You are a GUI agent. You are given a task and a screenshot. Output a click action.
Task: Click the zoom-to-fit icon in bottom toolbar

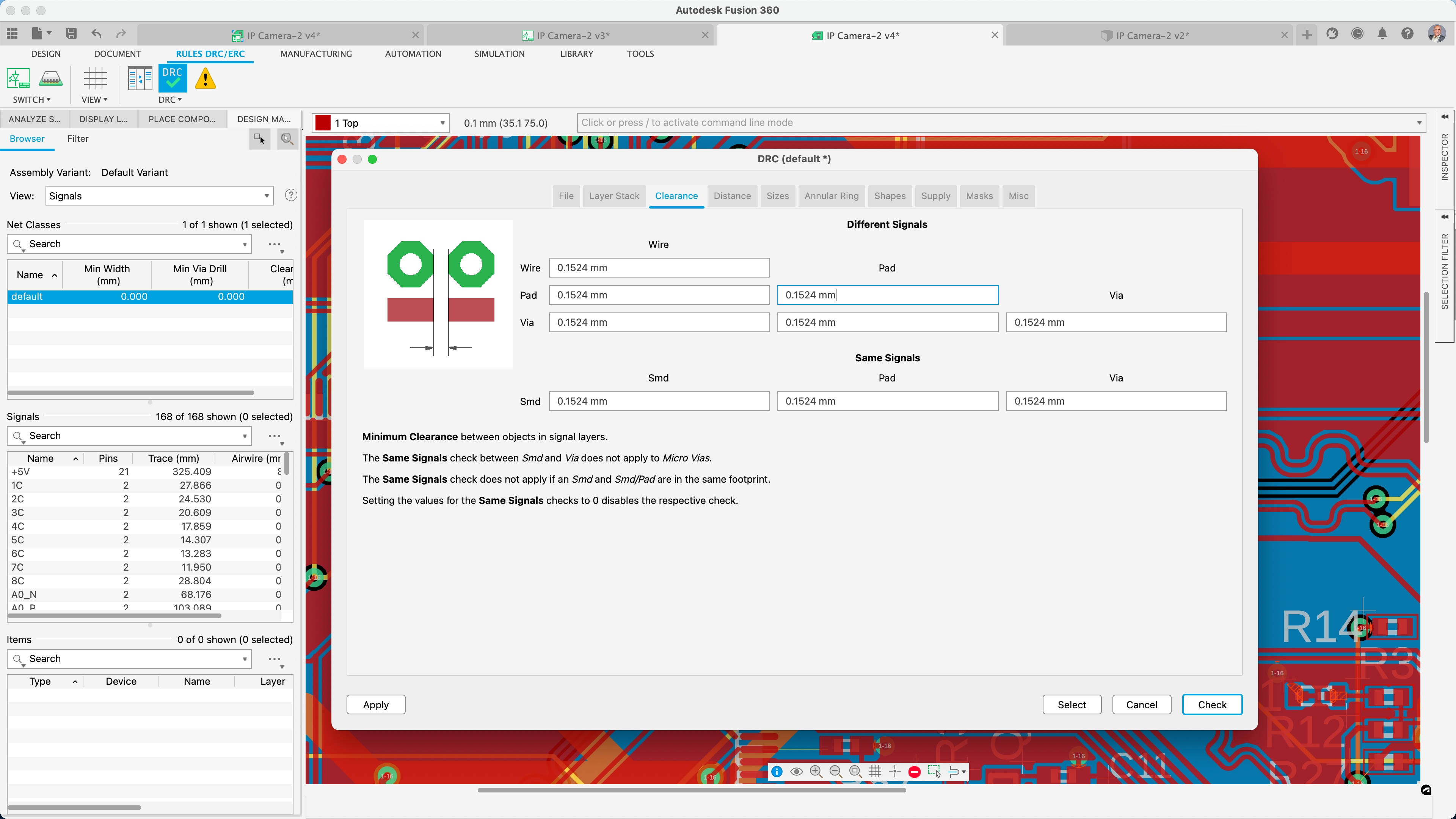click(x=855, y=772)
